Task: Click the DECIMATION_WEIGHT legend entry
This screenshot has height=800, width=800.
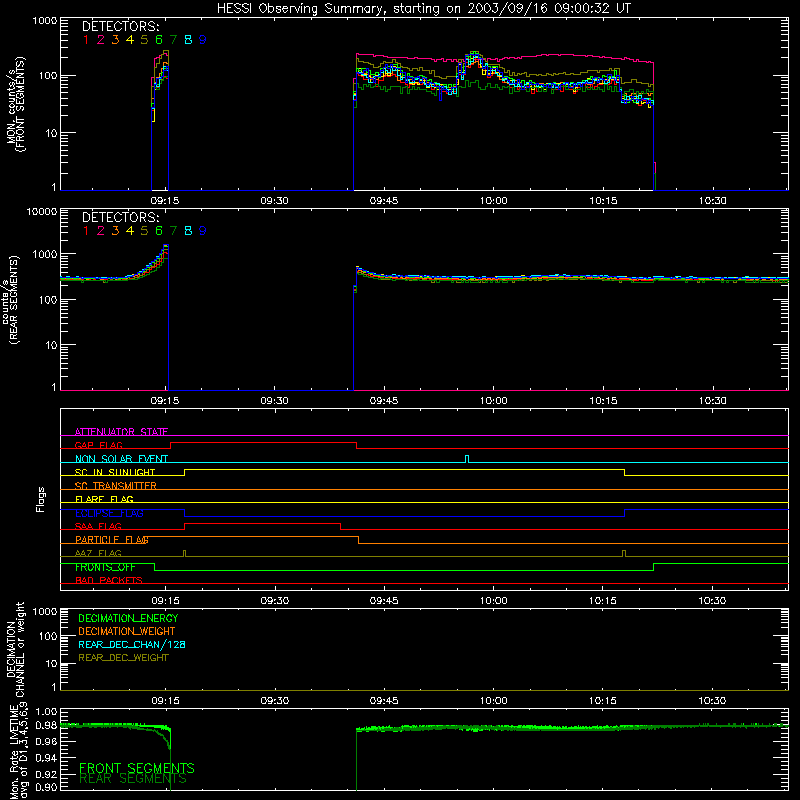Action: (127, 632)
